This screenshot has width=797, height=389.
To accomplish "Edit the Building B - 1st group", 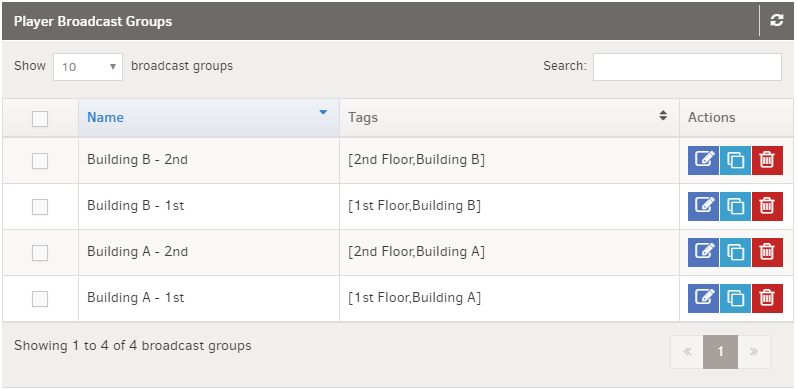I will (x=703, y=206).
